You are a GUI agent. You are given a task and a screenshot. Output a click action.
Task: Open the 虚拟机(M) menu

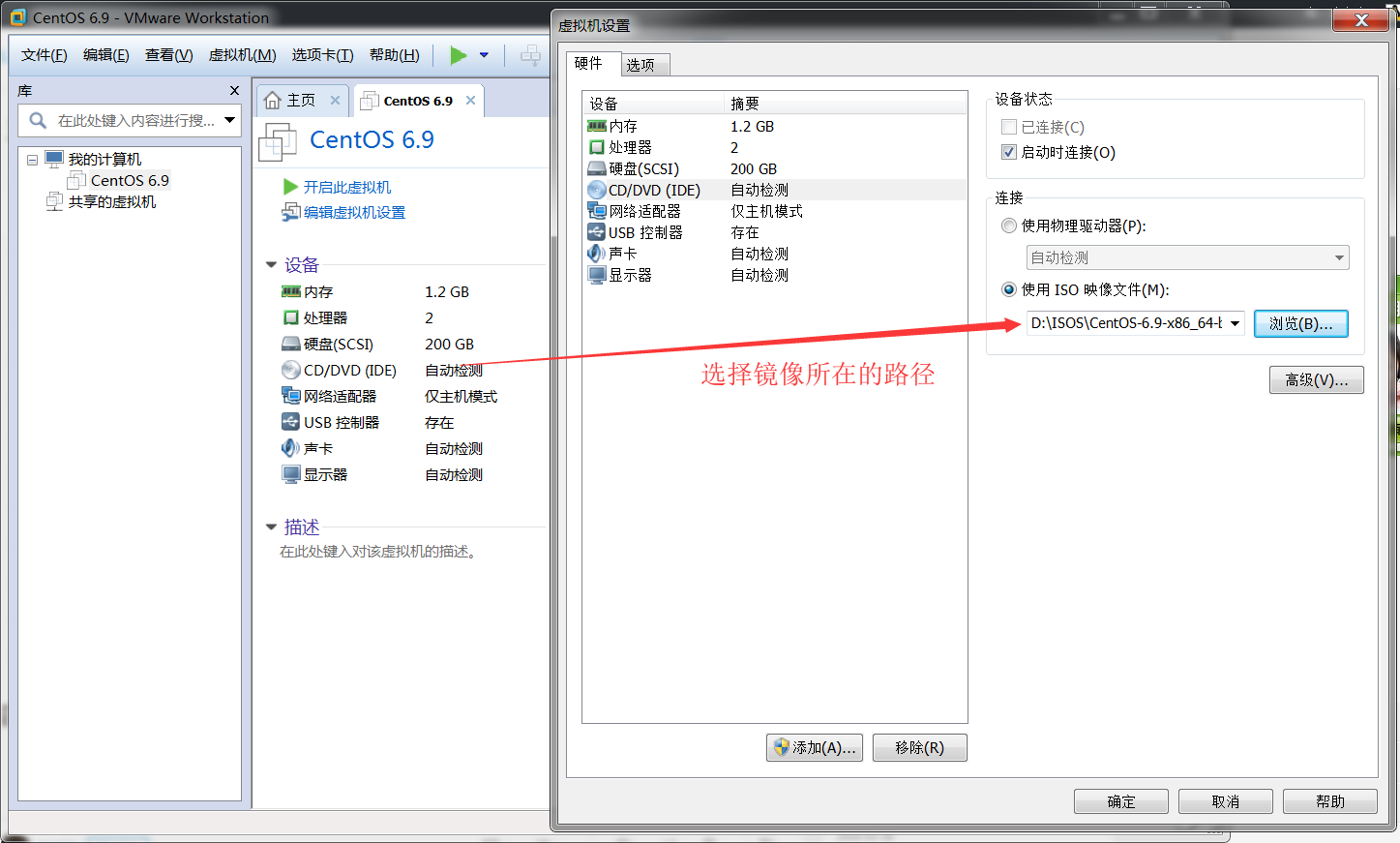coord(243,54)
